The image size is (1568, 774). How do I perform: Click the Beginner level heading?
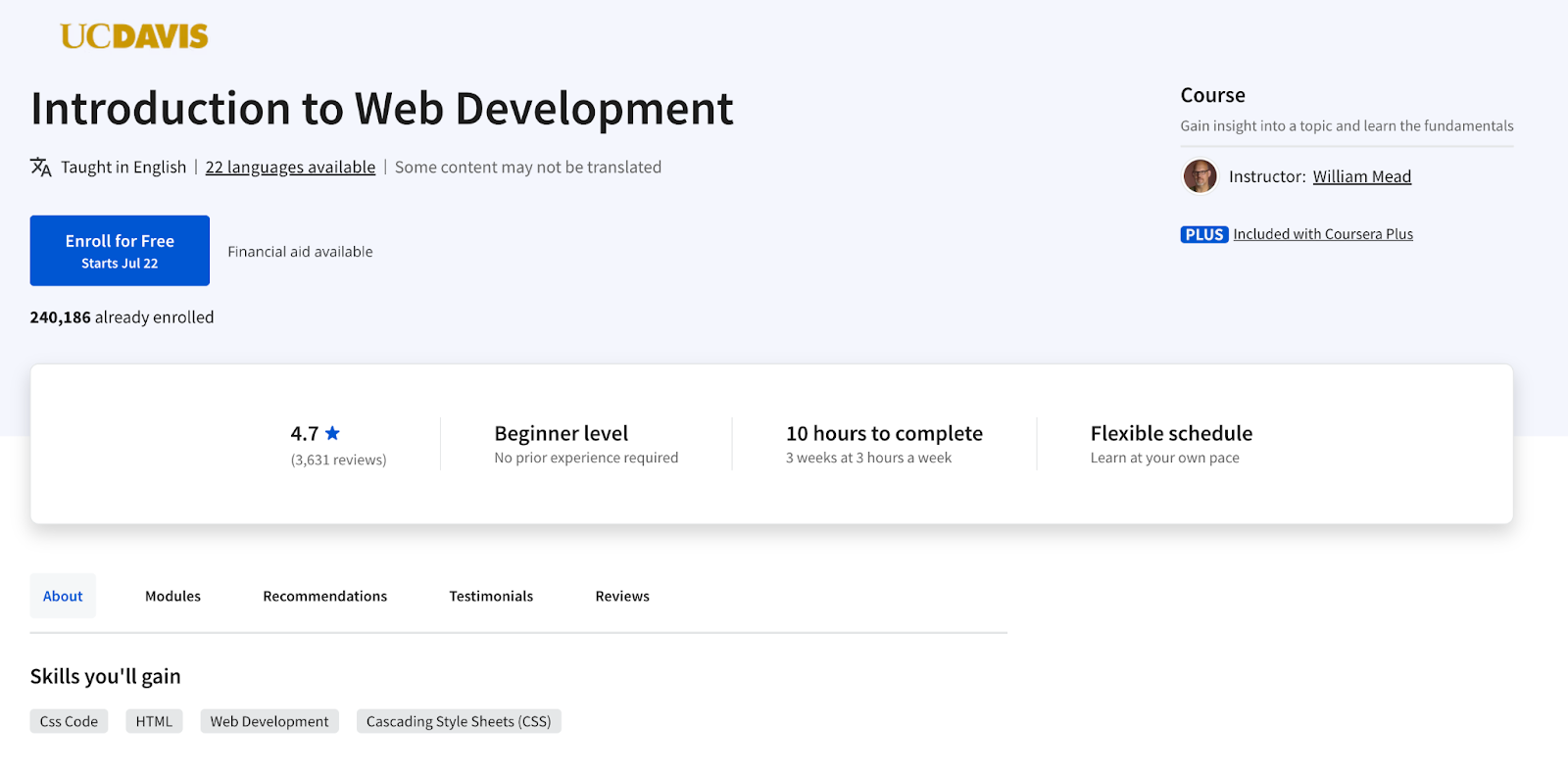tap(562, 433)
